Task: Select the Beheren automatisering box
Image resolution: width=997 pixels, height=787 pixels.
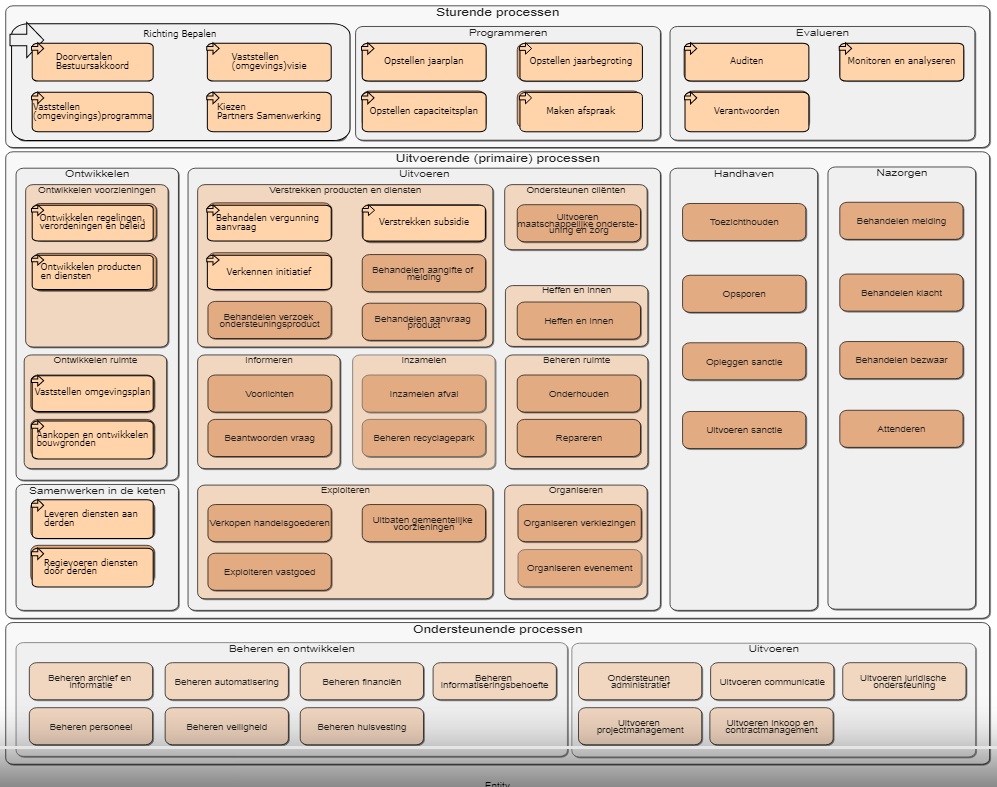Action: tap(226, 681)
